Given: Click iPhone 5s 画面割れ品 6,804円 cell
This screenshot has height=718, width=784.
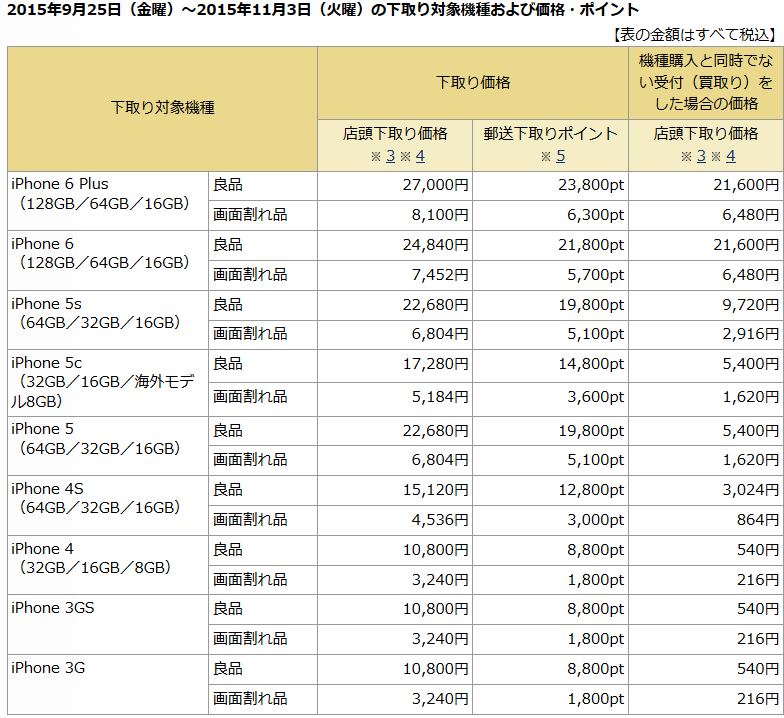Looking at the screenshot, I should 395,334.
